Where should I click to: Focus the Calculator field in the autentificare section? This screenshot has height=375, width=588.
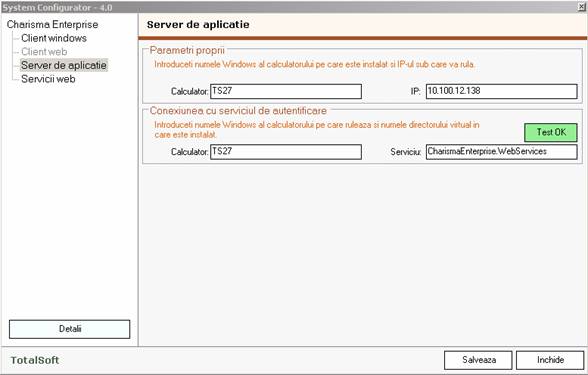286,152
